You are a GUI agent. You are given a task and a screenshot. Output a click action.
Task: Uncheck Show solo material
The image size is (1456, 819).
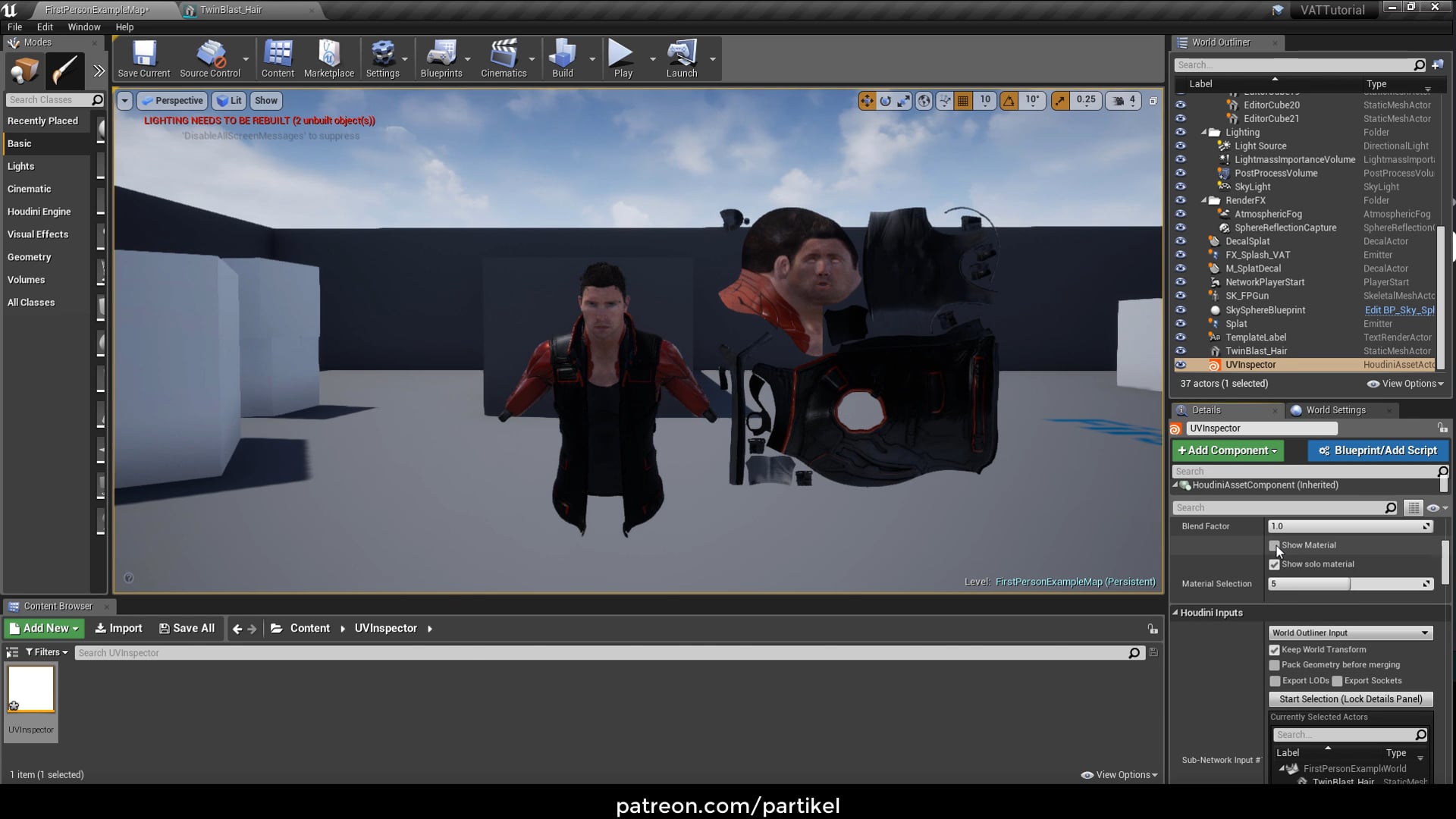[x=1274, y=564]
